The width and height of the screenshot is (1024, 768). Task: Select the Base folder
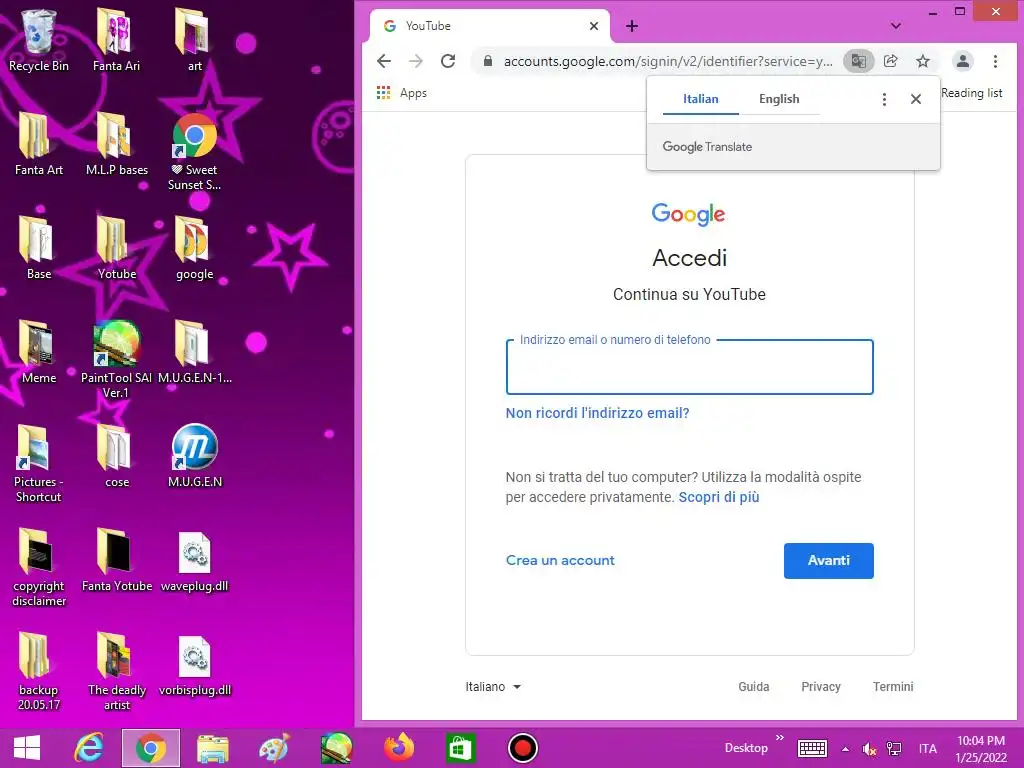click(x=39, y=248)
